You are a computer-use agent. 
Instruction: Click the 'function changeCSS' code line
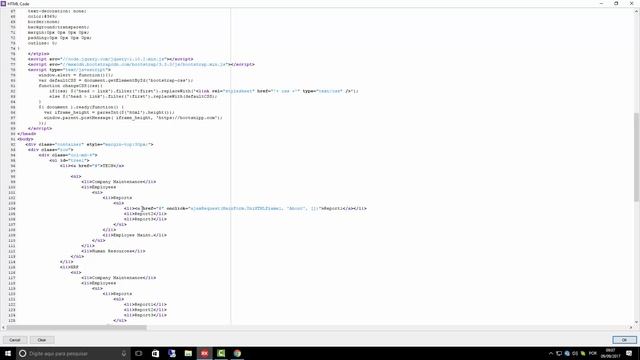71,86
